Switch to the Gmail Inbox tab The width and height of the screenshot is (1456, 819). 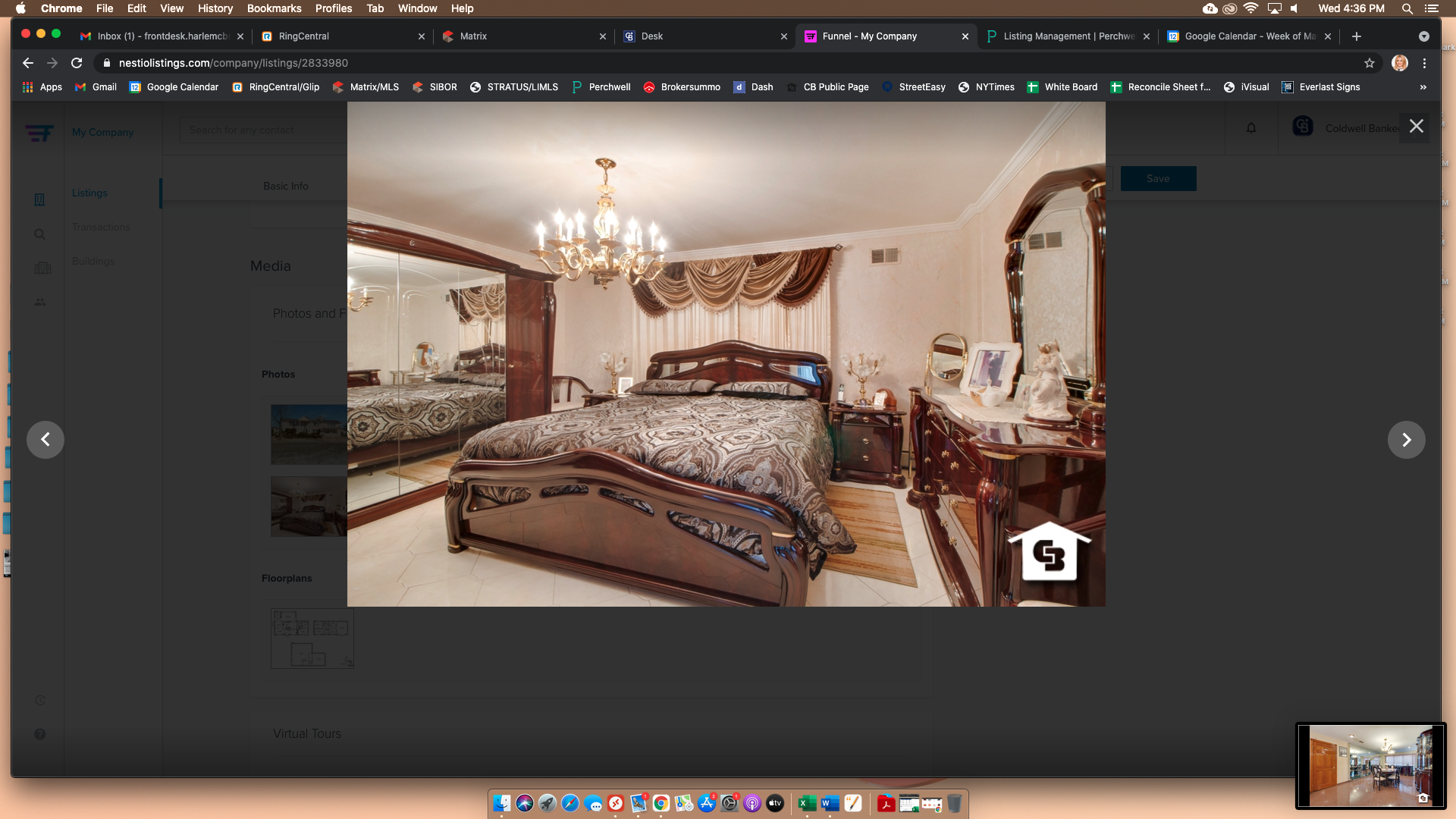[162, 36]
